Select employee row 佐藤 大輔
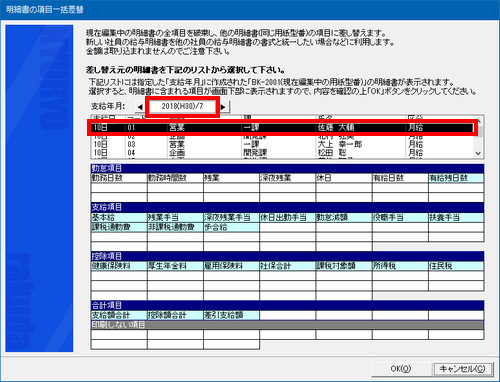Image resolution: width=500 pixels, height=382 pixels. pos(282,127)
